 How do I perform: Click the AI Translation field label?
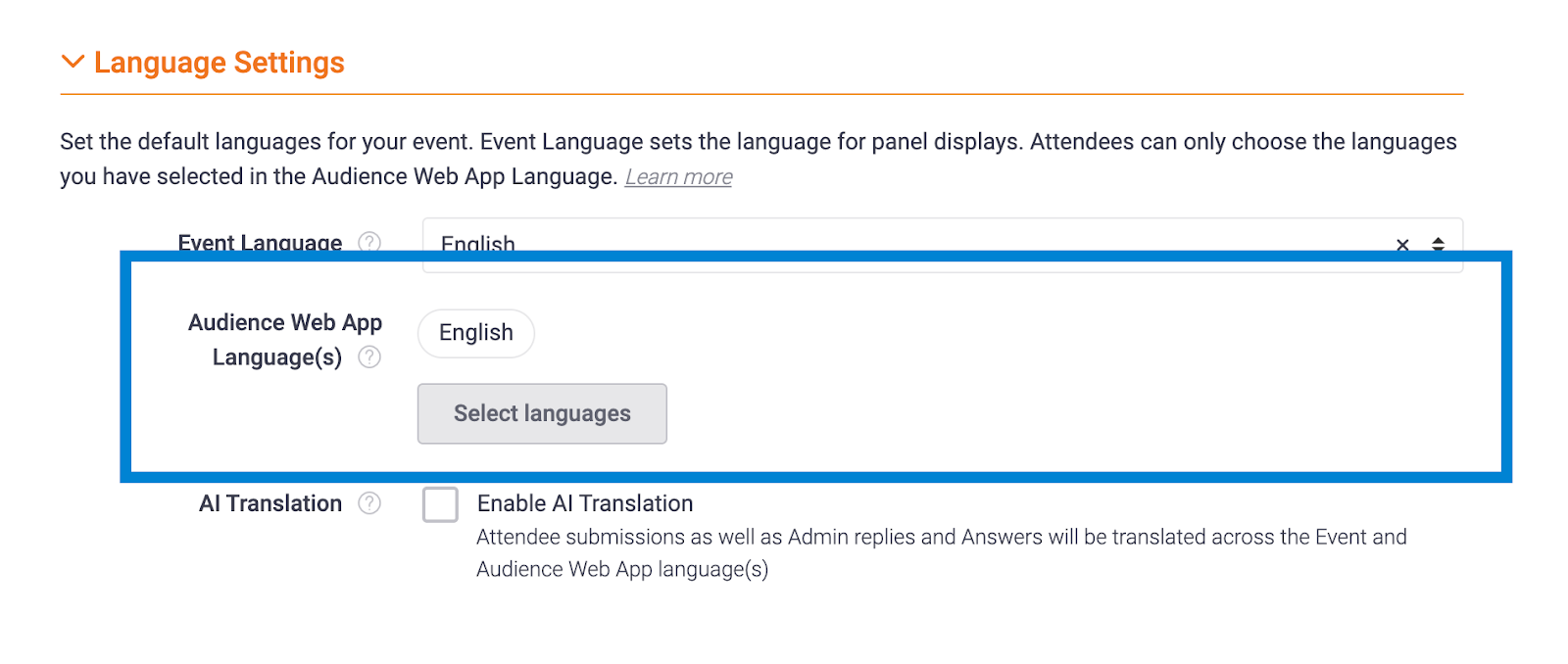(270, 503)
